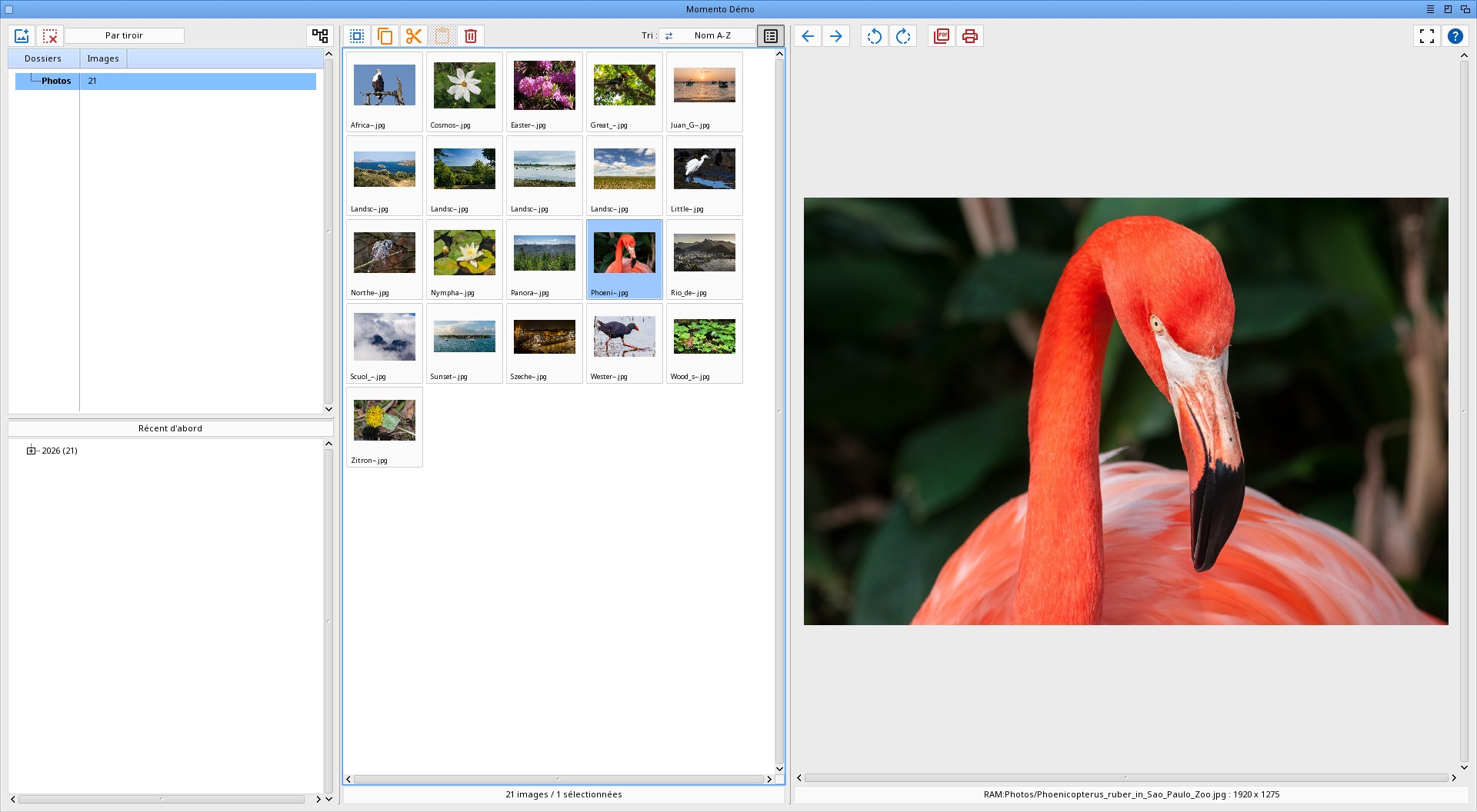Image resolution: width=1477 pixels, height=812 pixels.
Task: Open the 'Nom A-Z' sort dropdown
Action: (707, 36)
